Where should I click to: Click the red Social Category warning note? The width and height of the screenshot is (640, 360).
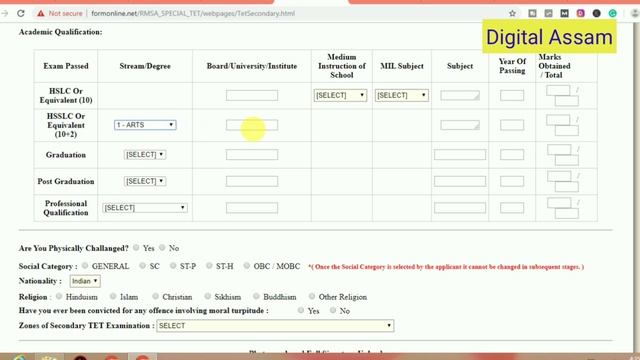(x=446, y=267)
